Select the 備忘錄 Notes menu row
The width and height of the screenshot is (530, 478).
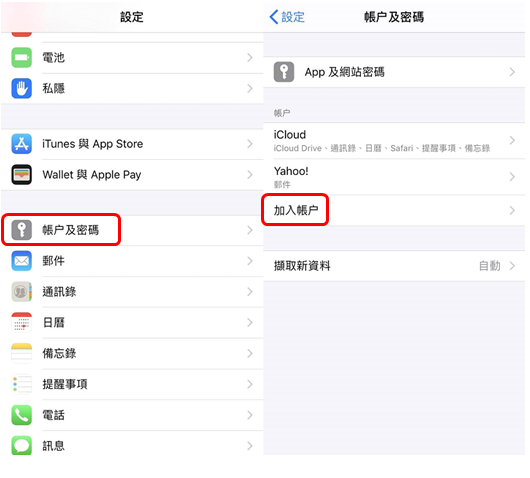pos(132,353)
